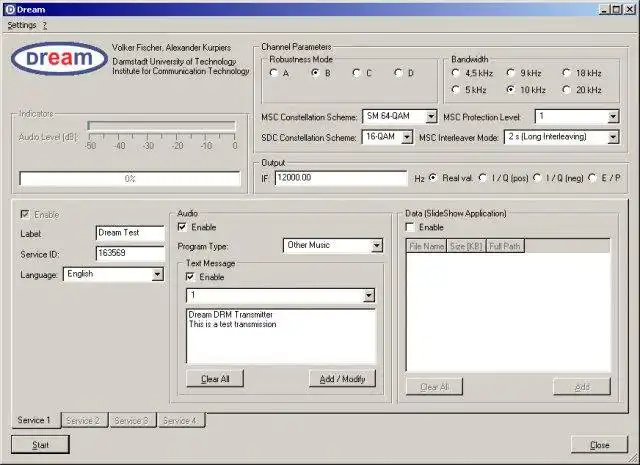Image resolution: width=640 pixels, height=465 pixels.
Task: Click the Full Path column header
Action: click(x=505, y=246)
